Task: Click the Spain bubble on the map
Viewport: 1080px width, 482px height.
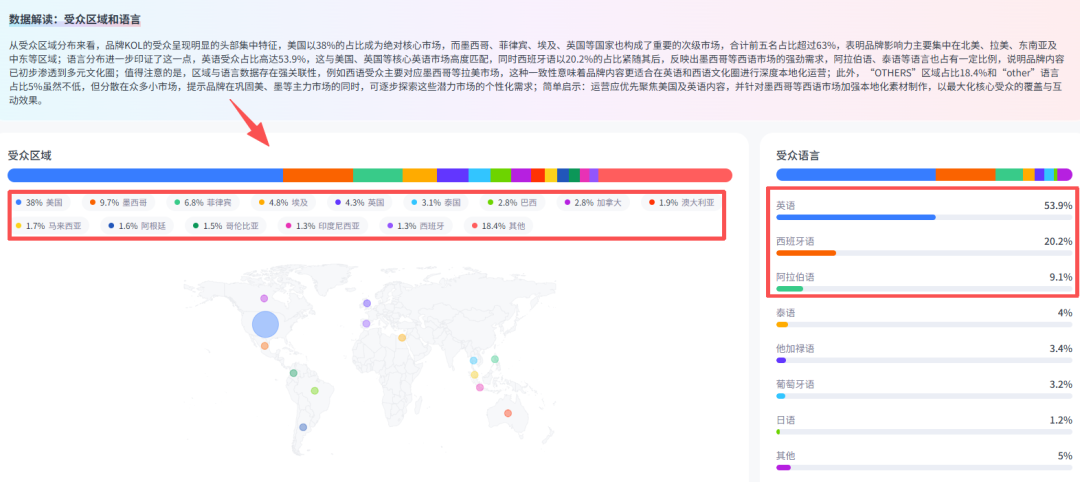Action: (366, 324)
